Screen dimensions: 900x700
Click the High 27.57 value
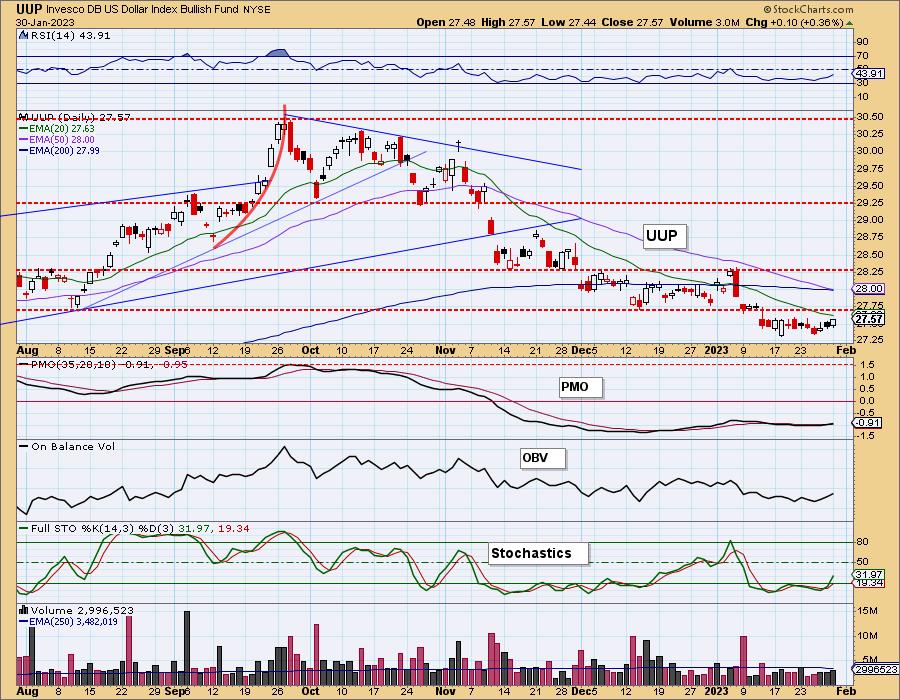(508, 22)
